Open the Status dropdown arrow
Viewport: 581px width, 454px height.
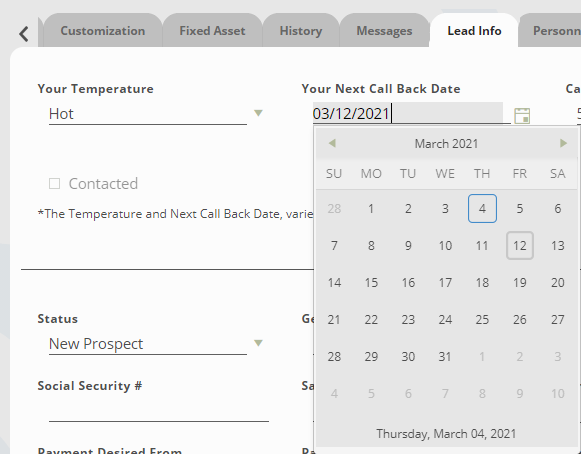click(258, 343)
